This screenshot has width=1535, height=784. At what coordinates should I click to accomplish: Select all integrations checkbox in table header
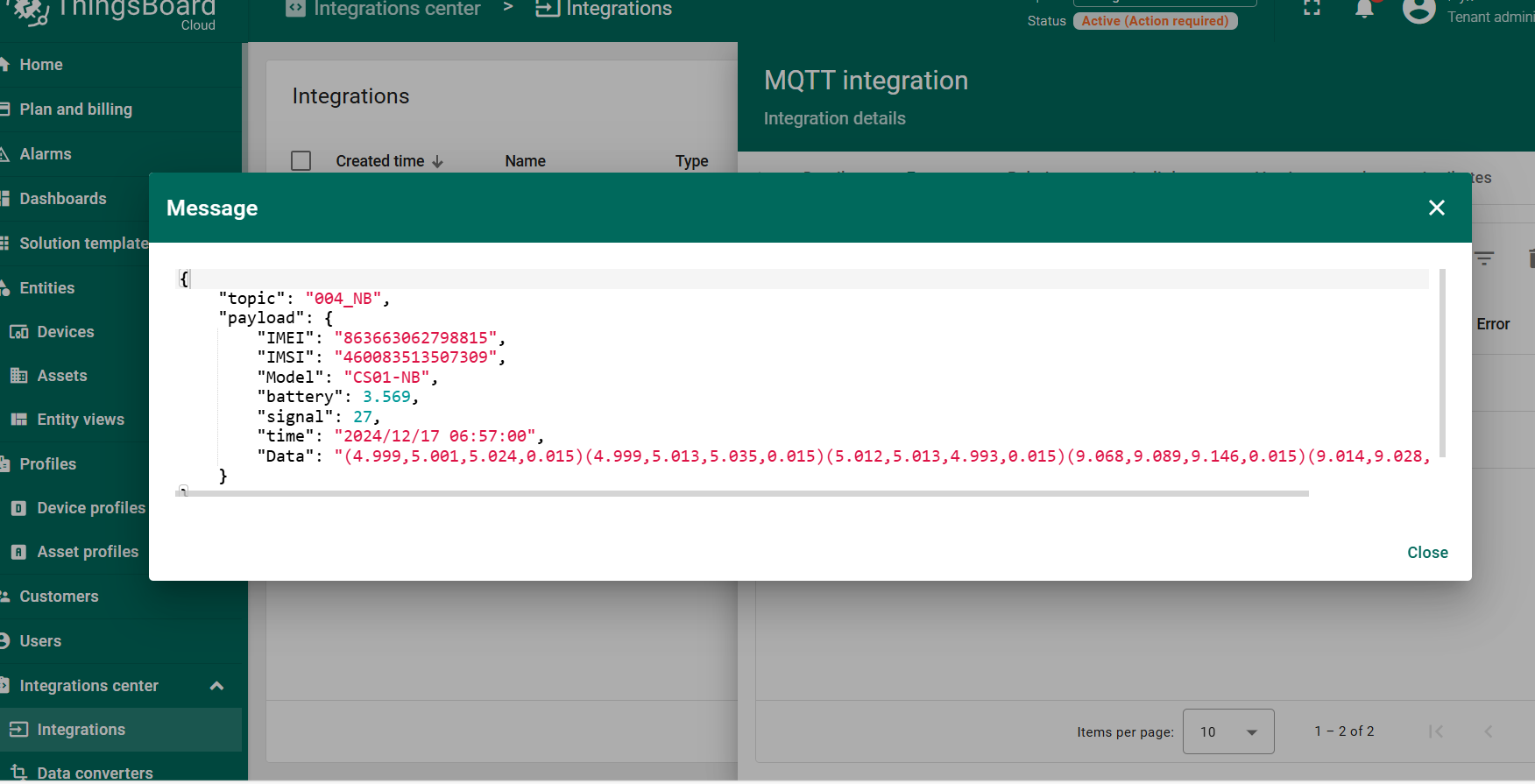click(x=301, y=161)
